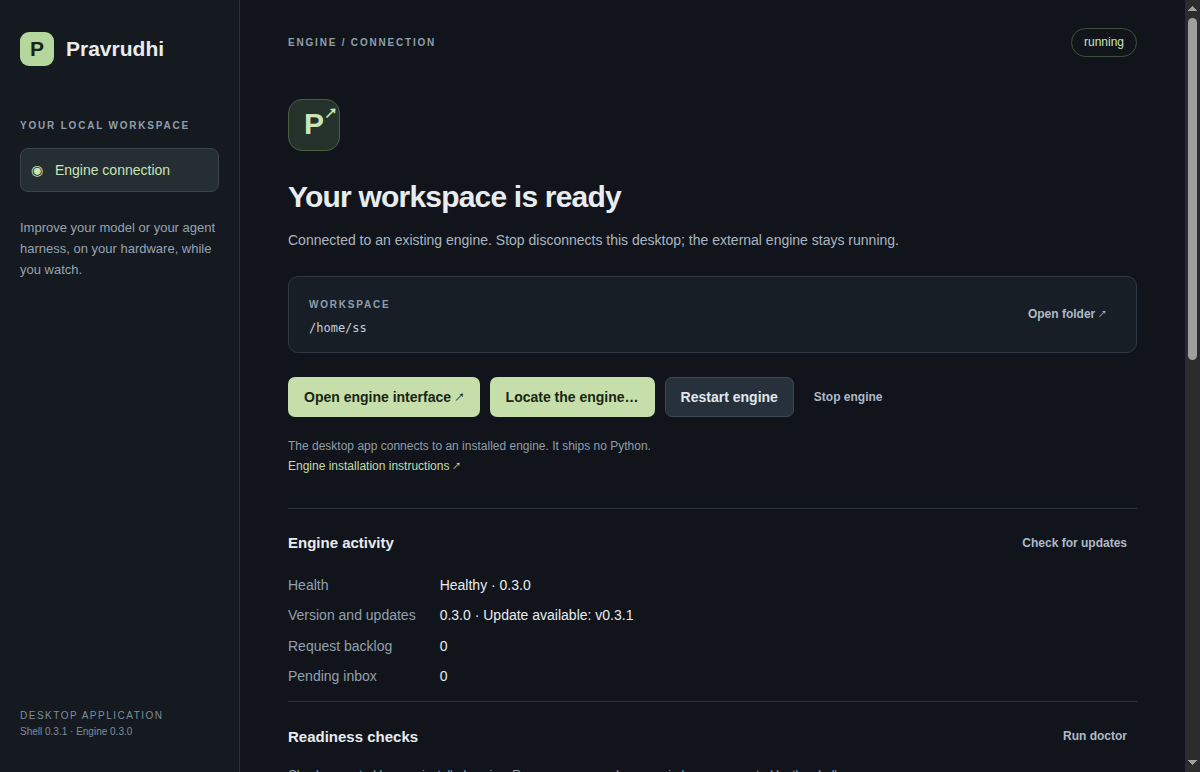Click the Pravrudhi sidebar logo icon
The width and height of the screenshot is (1200, 772).
37,49
